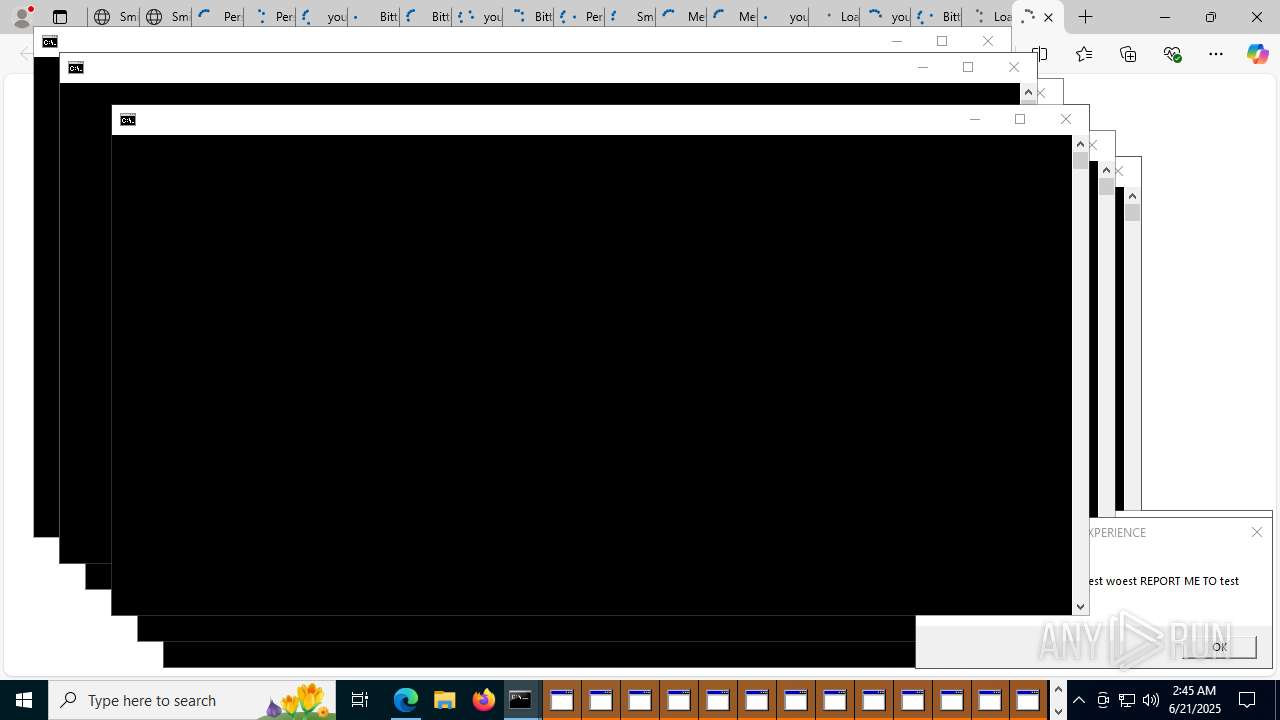Open Edge Settings and more menu
The image size is (1280, 720).
click(x=1216, y=54)
